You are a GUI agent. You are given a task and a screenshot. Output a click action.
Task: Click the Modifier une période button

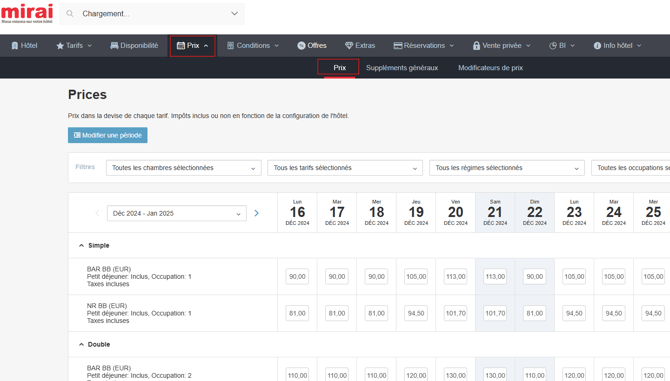click(108, 135)
